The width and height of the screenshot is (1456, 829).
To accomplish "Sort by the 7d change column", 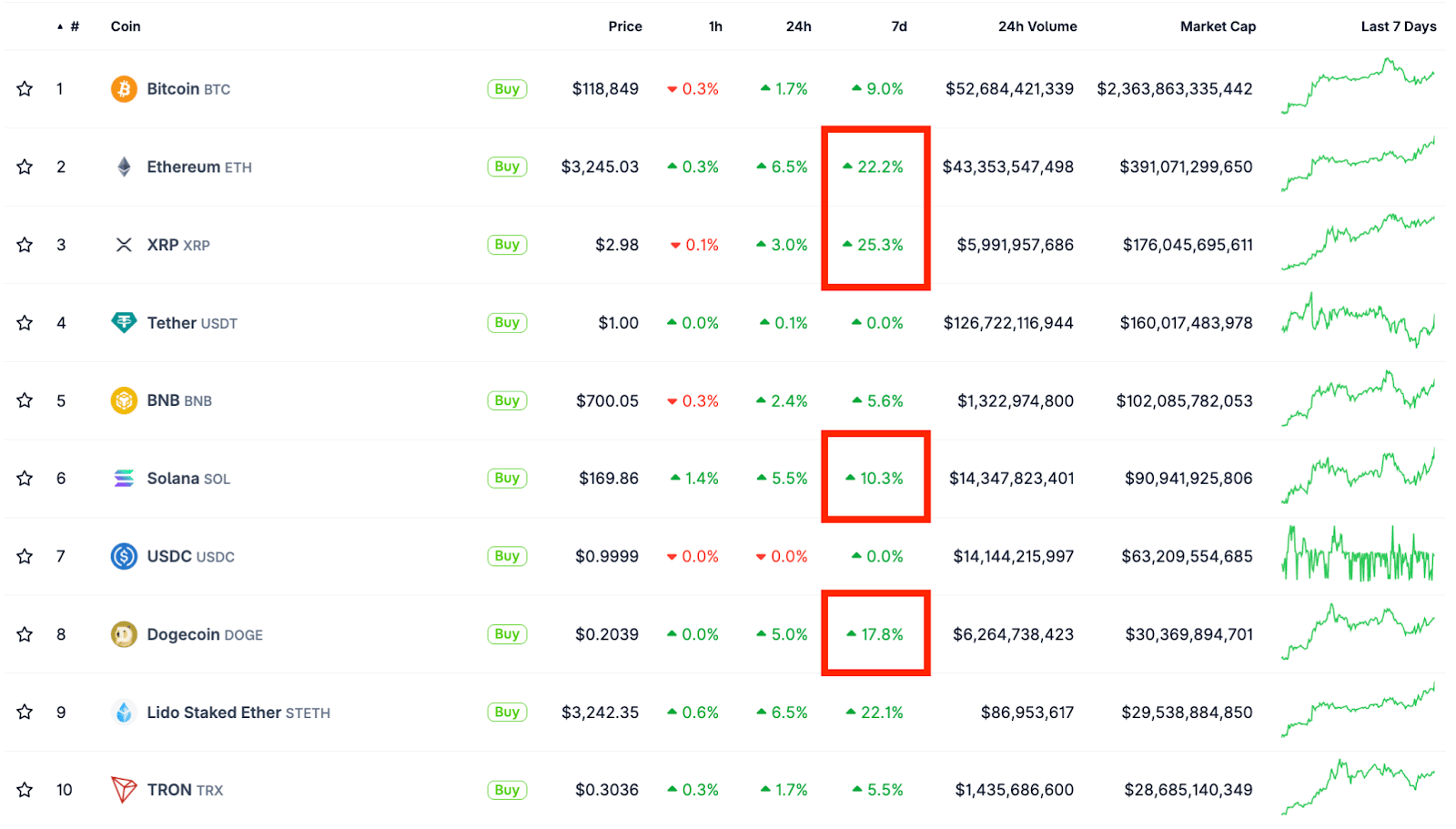I will coord(899,26).
